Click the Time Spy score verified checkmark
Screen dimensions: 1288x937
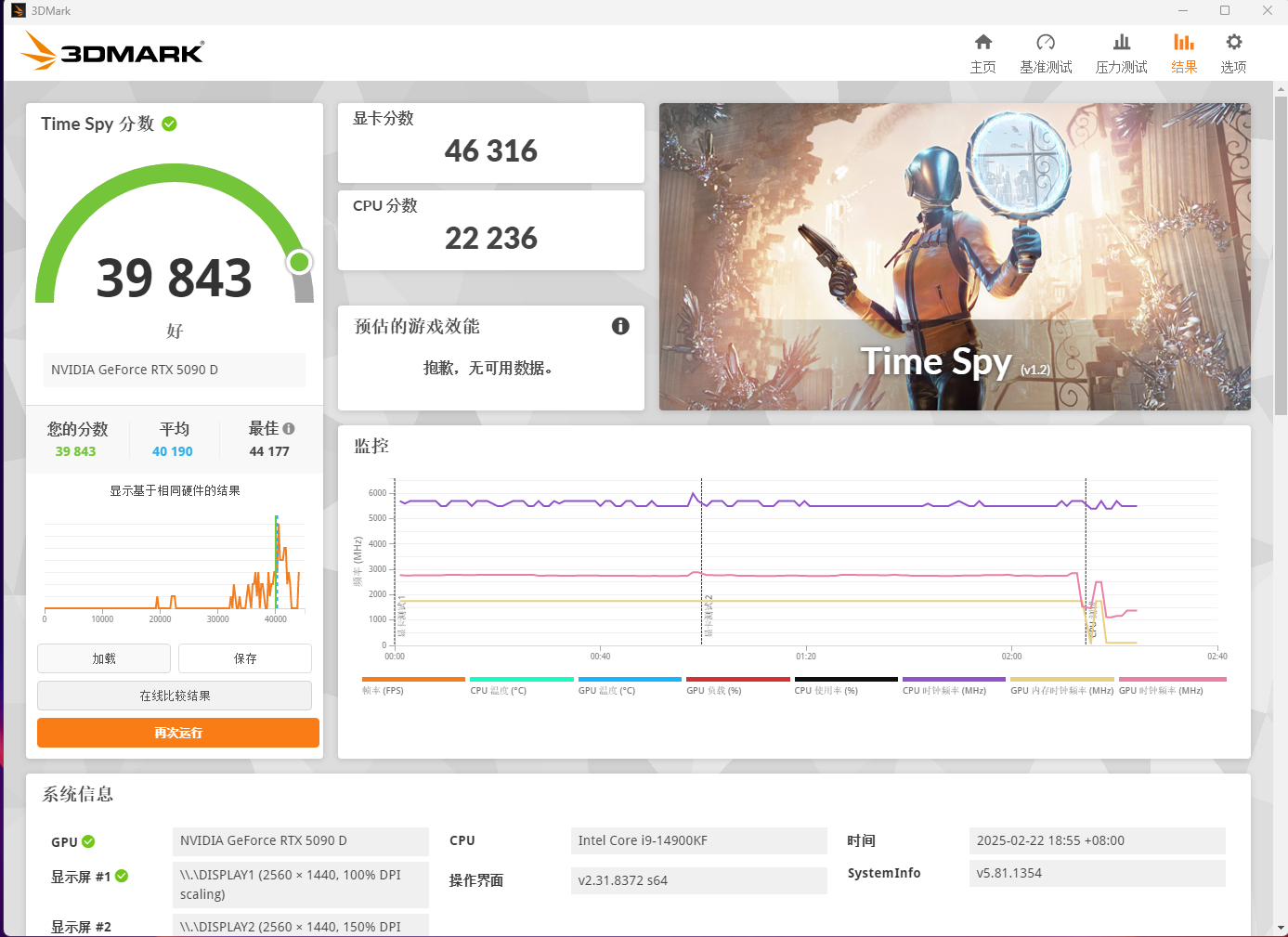[x=170, y=124]
